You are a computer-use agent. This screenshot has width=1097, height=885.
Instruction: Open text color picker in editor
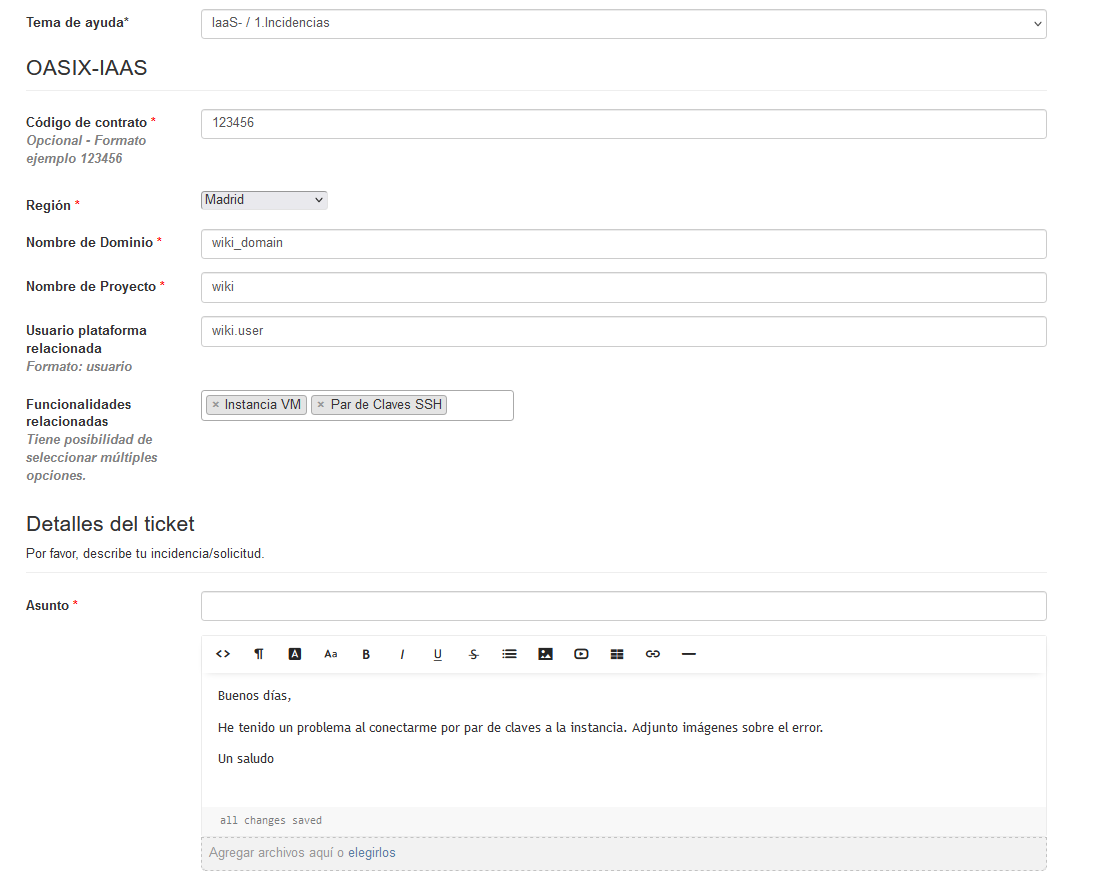[x=295, y=654]
